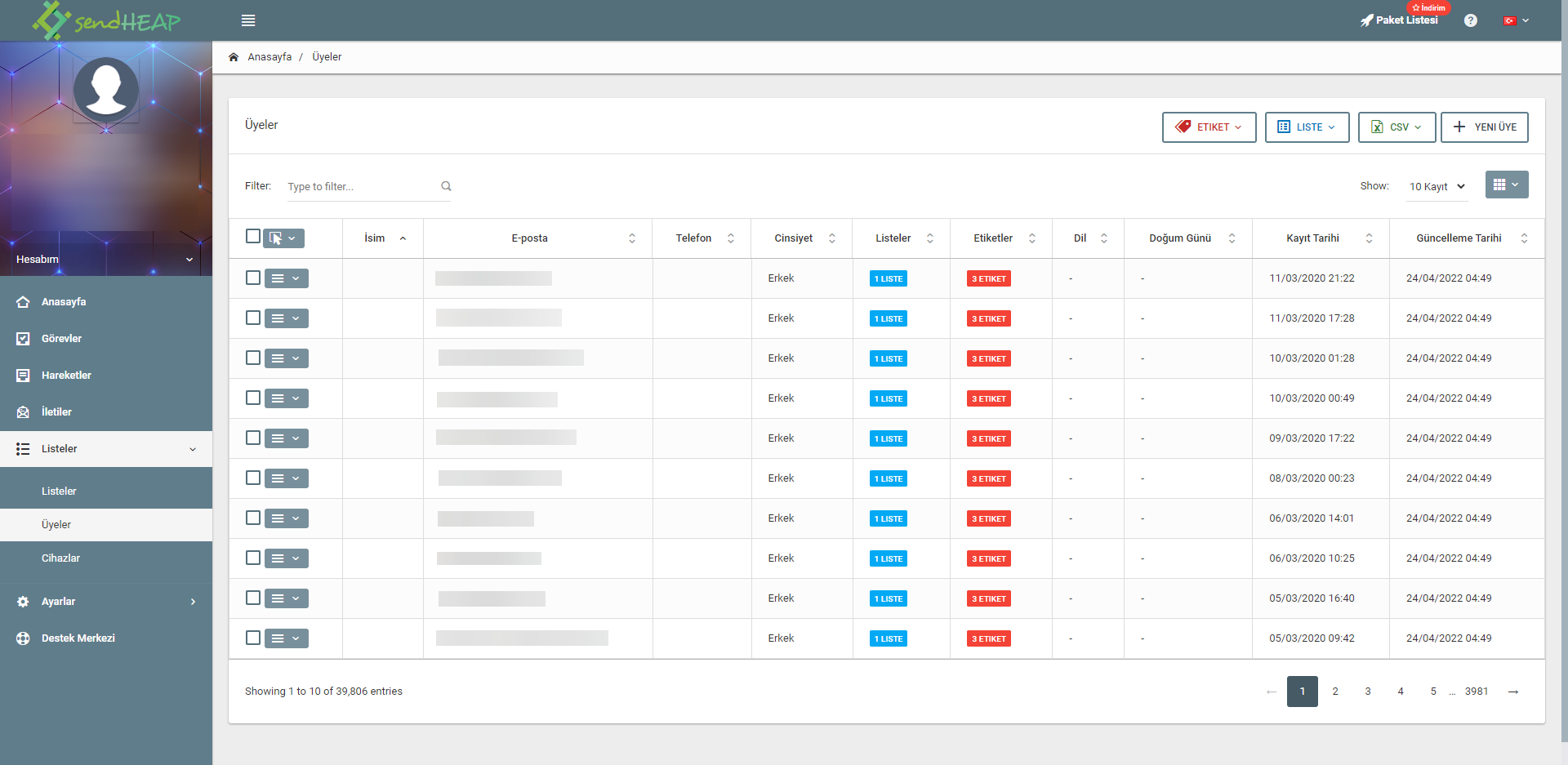
Task: Click 3 ETIKET badge in 10/03/2020 01:28 row
Action: click(x=989, y=359)
